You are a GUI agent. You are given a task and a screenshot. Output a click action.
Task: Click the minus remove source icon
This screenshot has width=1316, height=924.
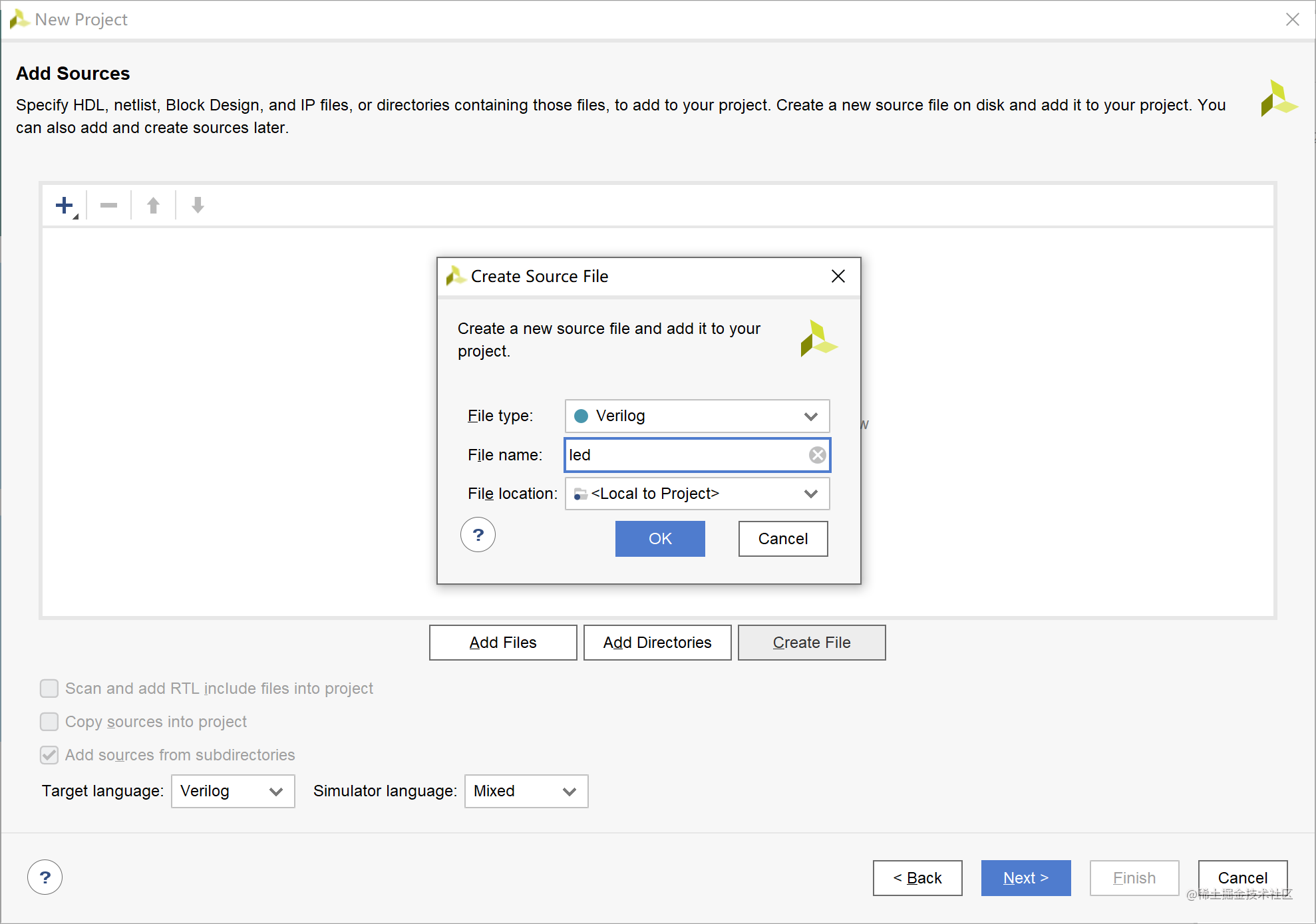coord(108,206)
